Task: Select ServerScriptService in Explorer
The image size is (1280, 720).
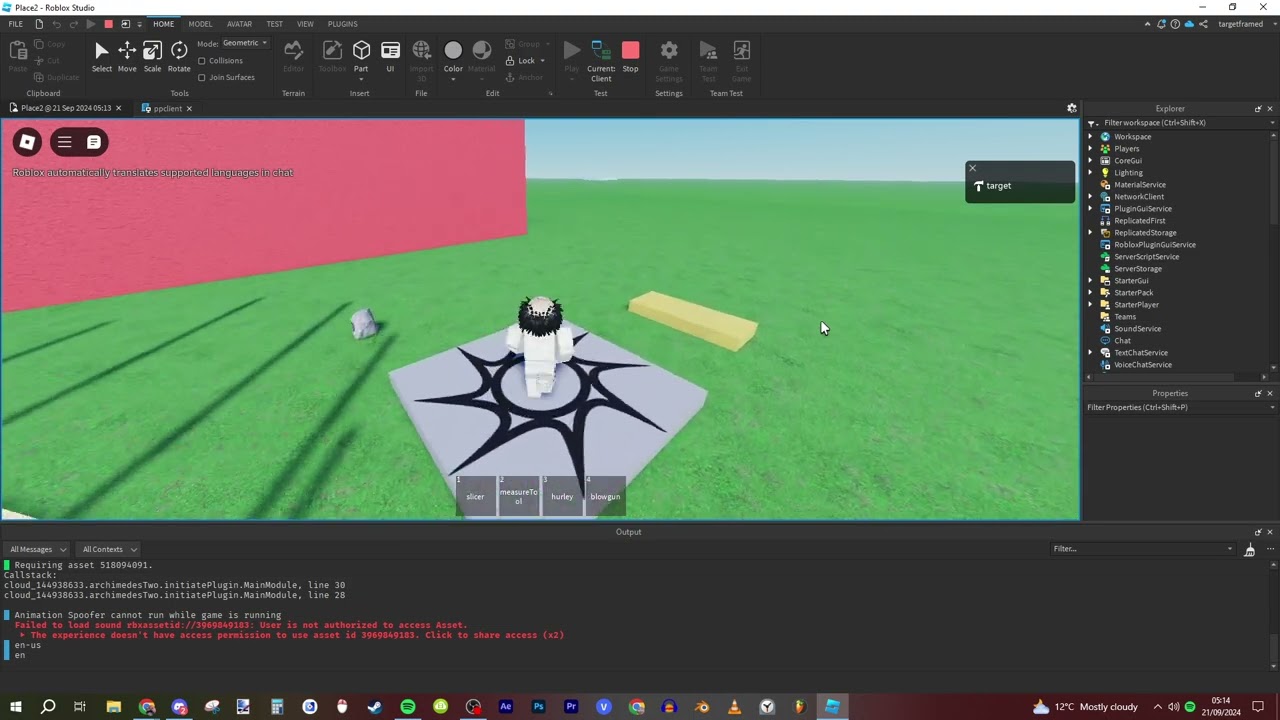Action: coord(1146,257)
